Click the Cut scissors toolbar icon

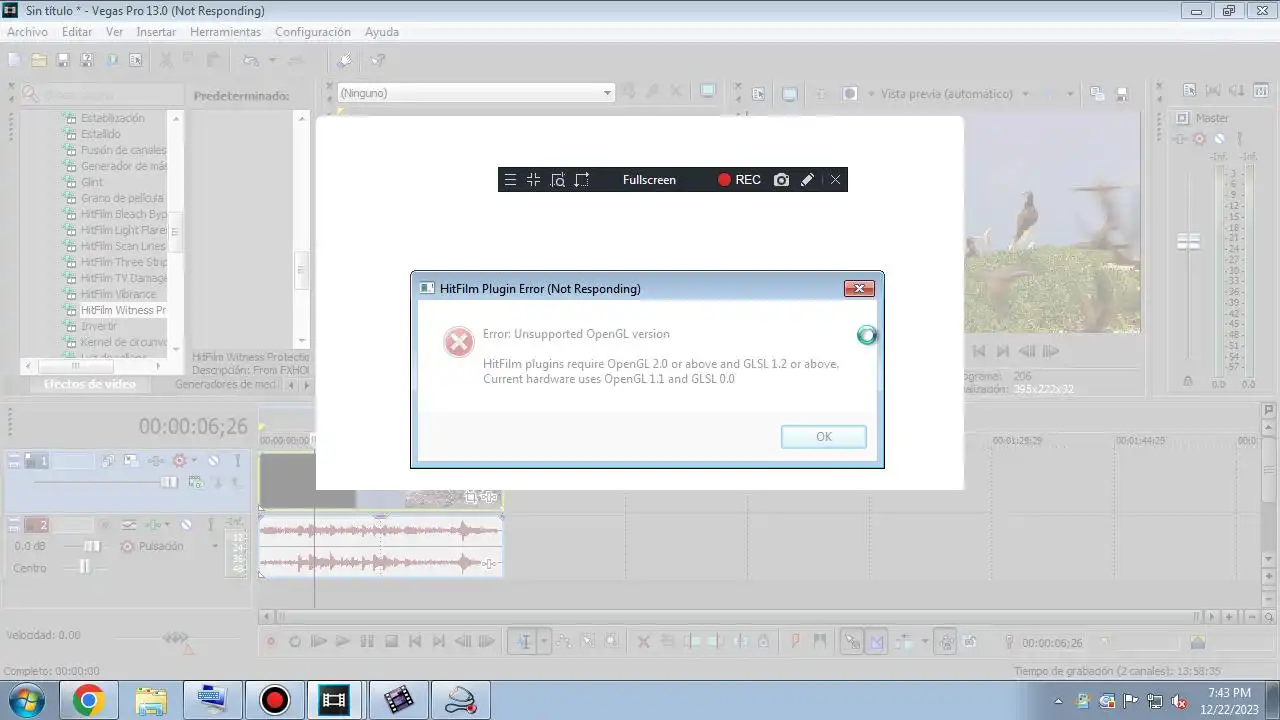coord(167,60)
